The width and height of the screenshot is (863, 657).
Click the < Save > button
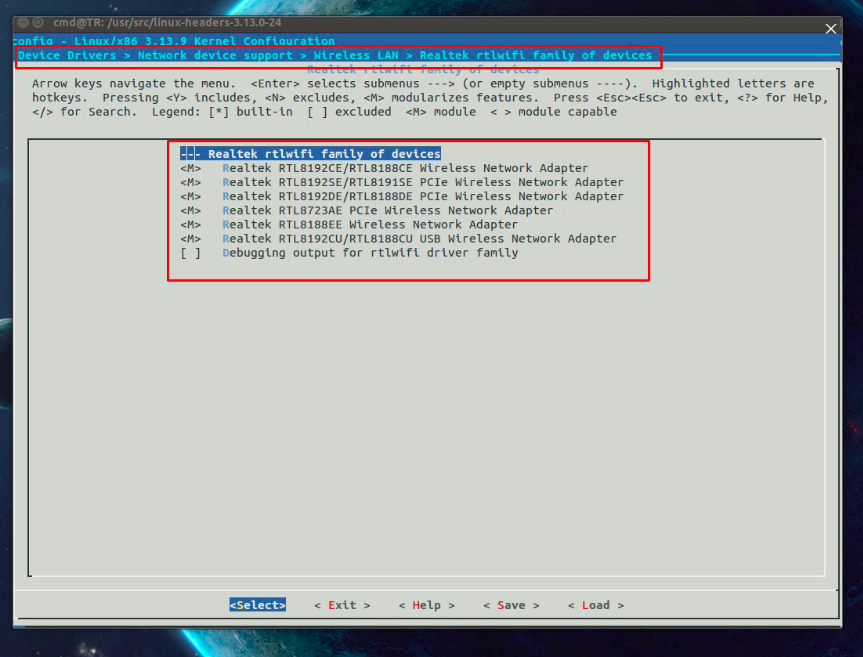coord(511,605)
